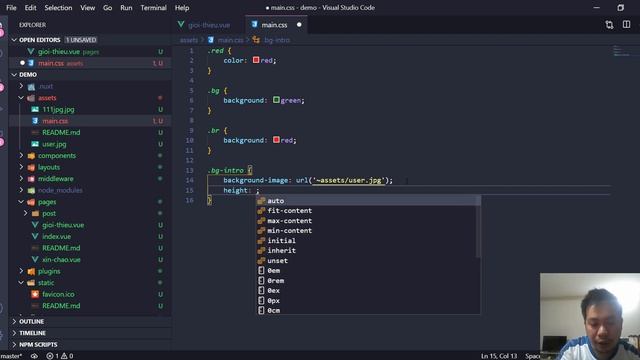Click the red color swatch on line 10
This screenshot has height=360, width=640.
coord(276,140)
